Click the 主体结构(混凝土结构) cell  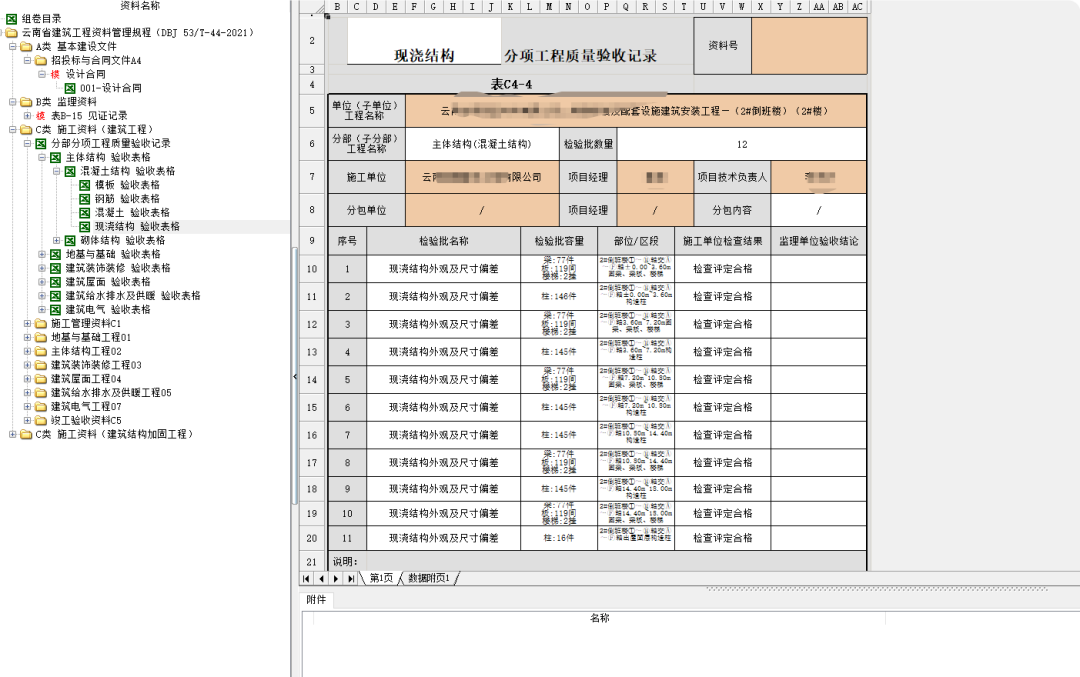pyautogui.click(x=481, y=144)
